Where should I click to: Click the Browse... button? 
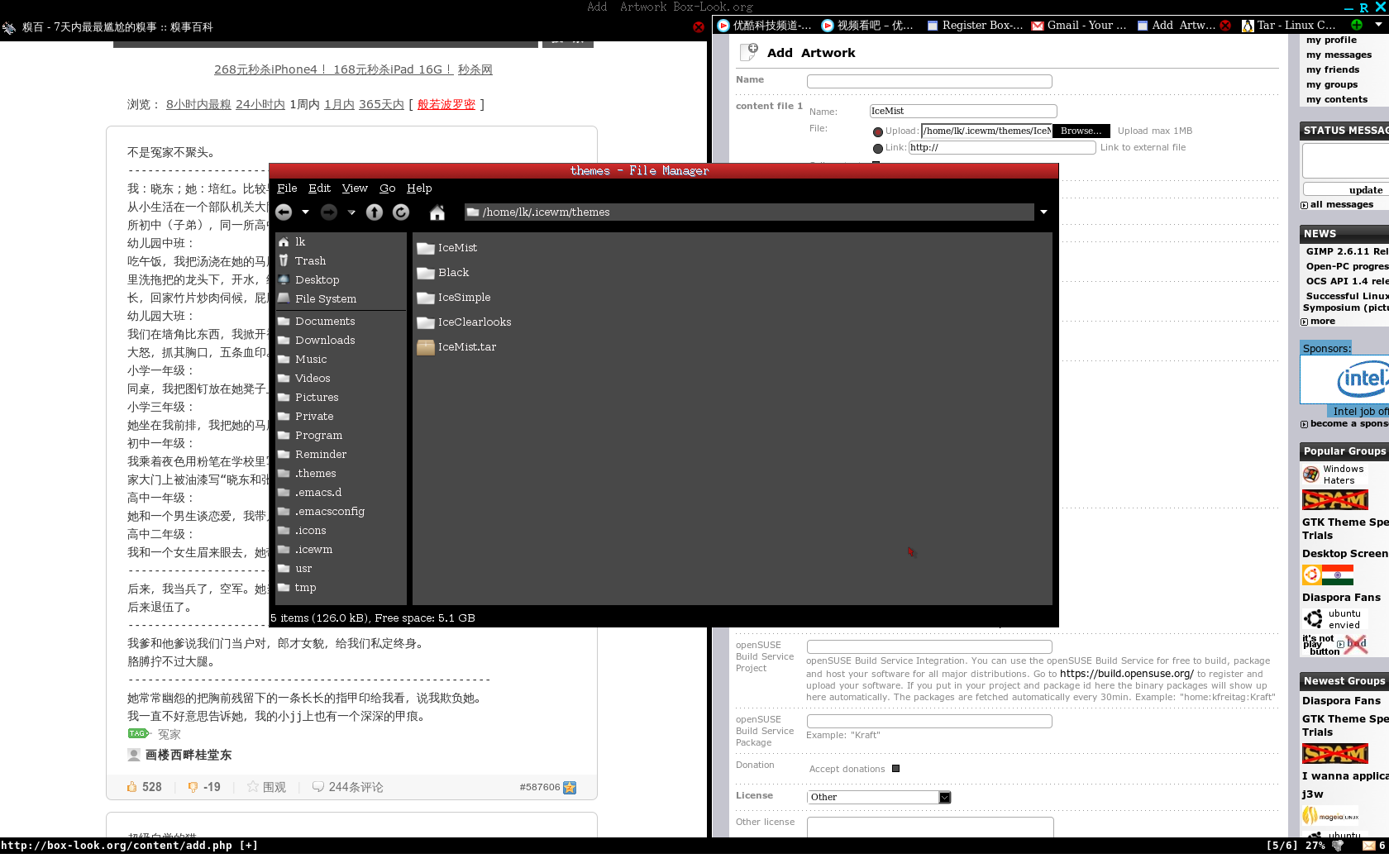(1081, 131)
